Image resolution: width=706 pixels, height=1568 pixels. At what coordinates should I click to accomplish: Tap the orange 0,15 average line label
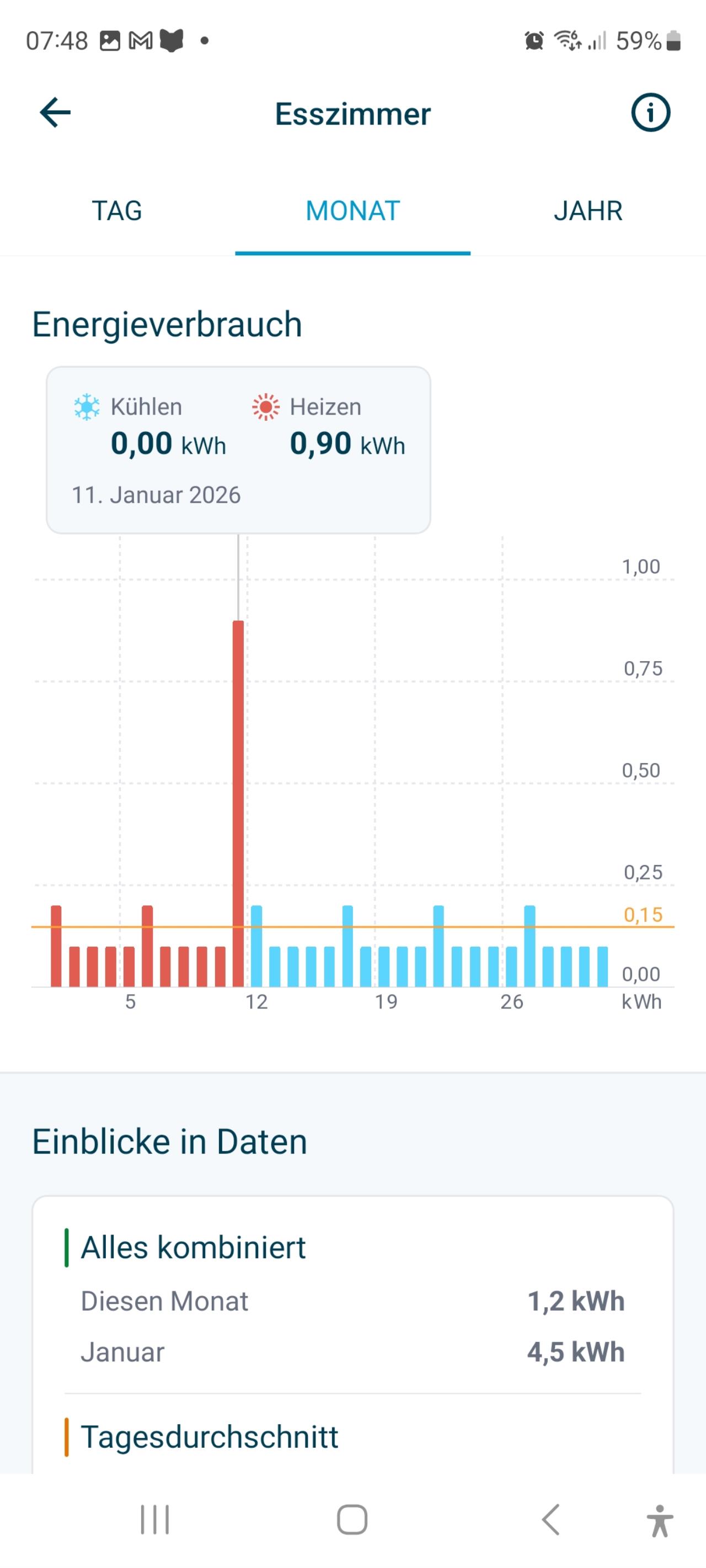pyautogui.click(x=643, y=915)
